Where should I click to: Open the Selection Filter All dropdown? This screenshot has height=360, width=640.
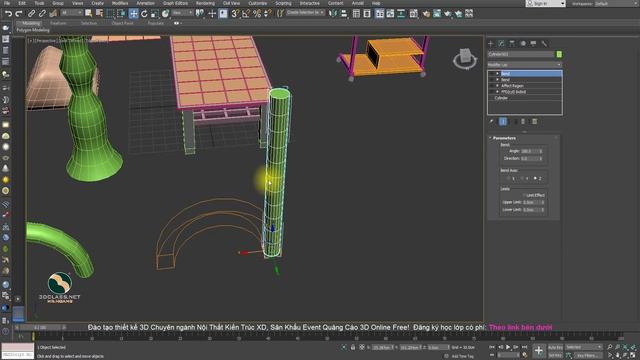point(71,13)
